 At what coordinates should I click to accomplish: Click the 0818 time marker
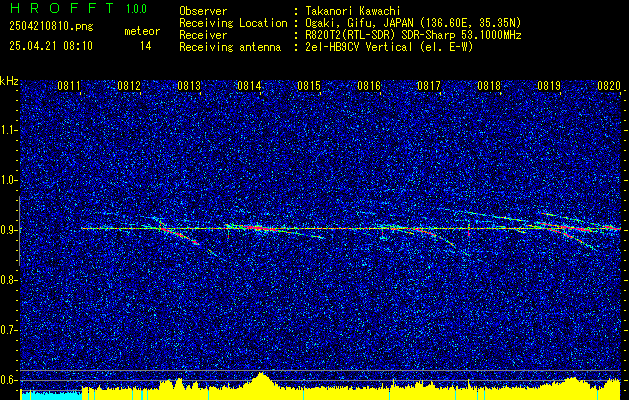pyautogui.click(x=489, y=86)
